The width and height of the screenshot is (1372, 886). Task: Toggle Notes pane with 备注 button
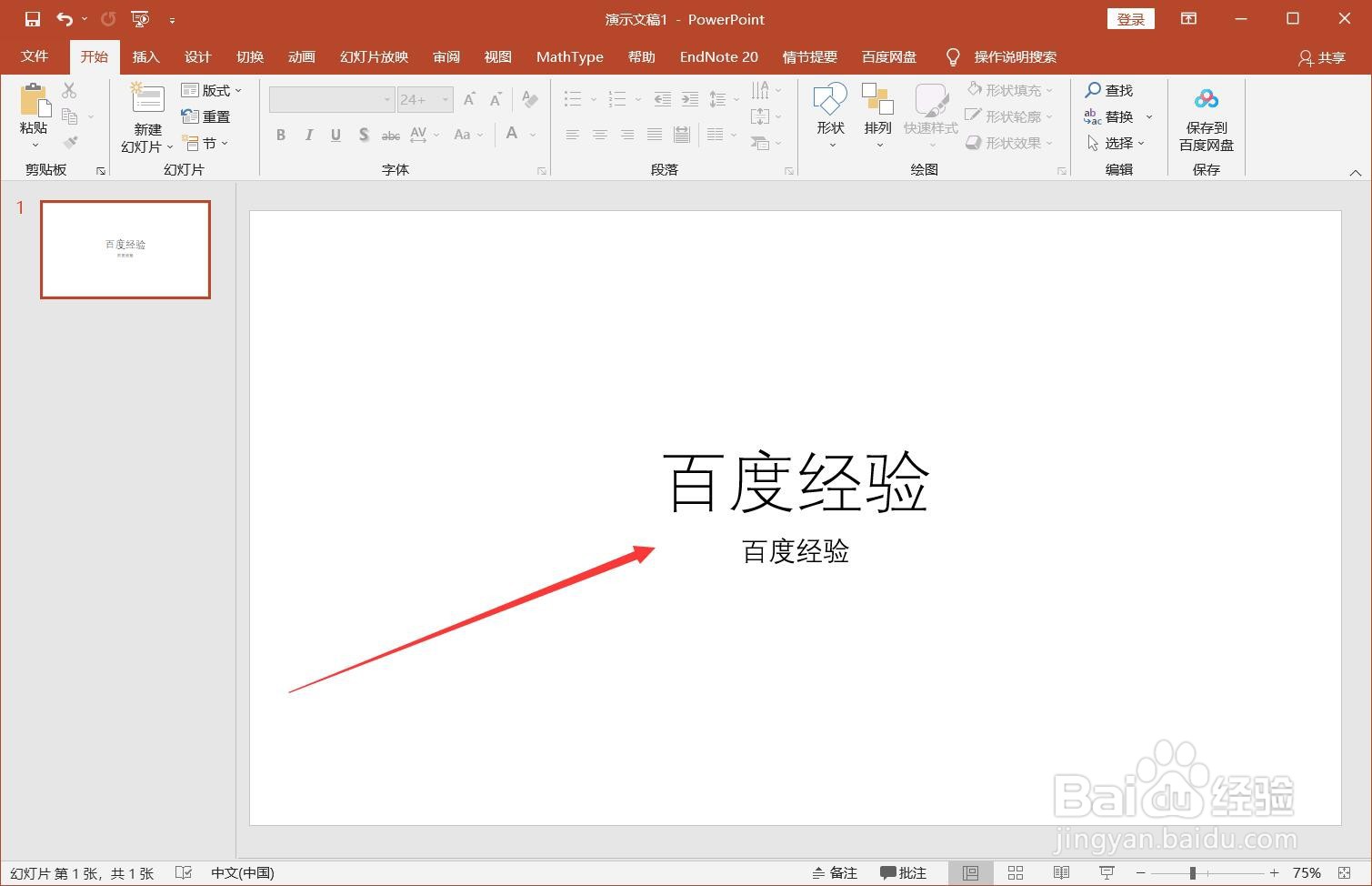pos(835,872)
